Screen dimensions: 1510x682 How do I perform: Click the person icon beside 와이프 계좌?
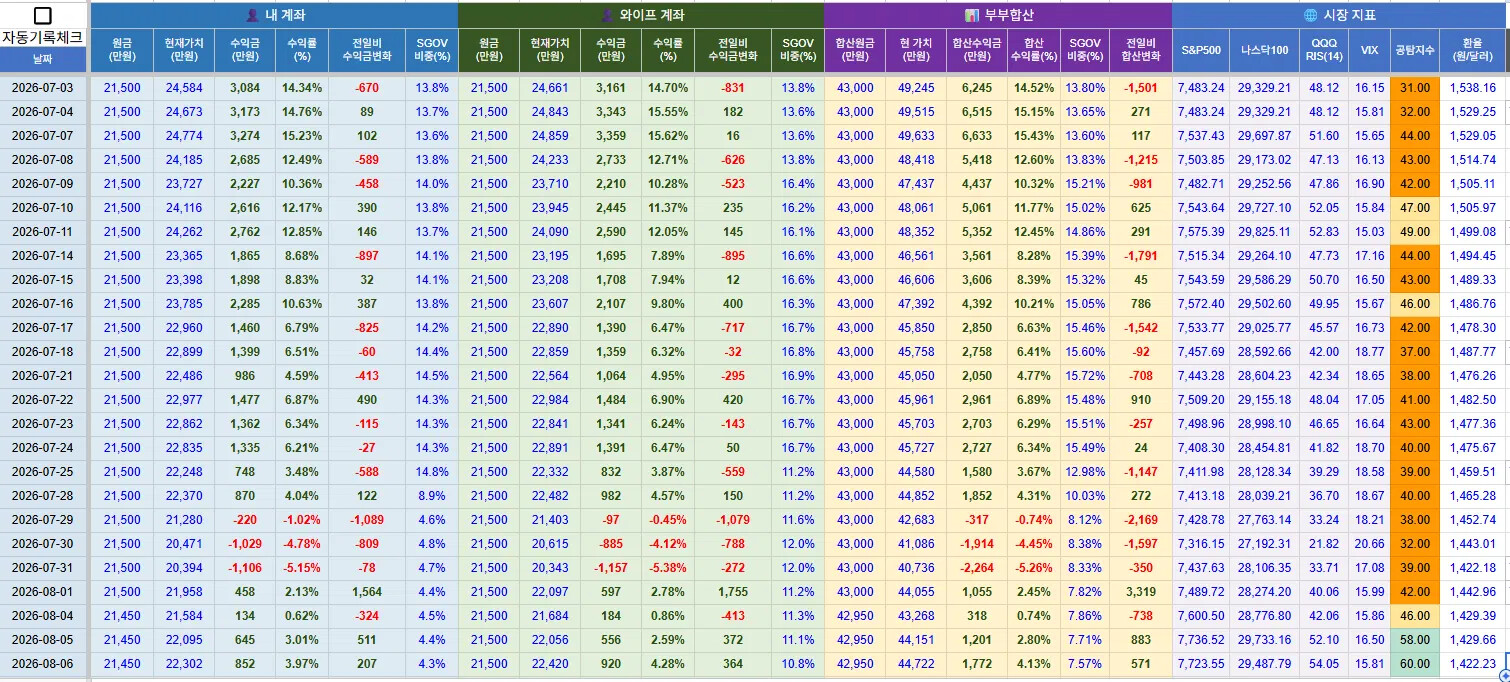pos(606,15)
